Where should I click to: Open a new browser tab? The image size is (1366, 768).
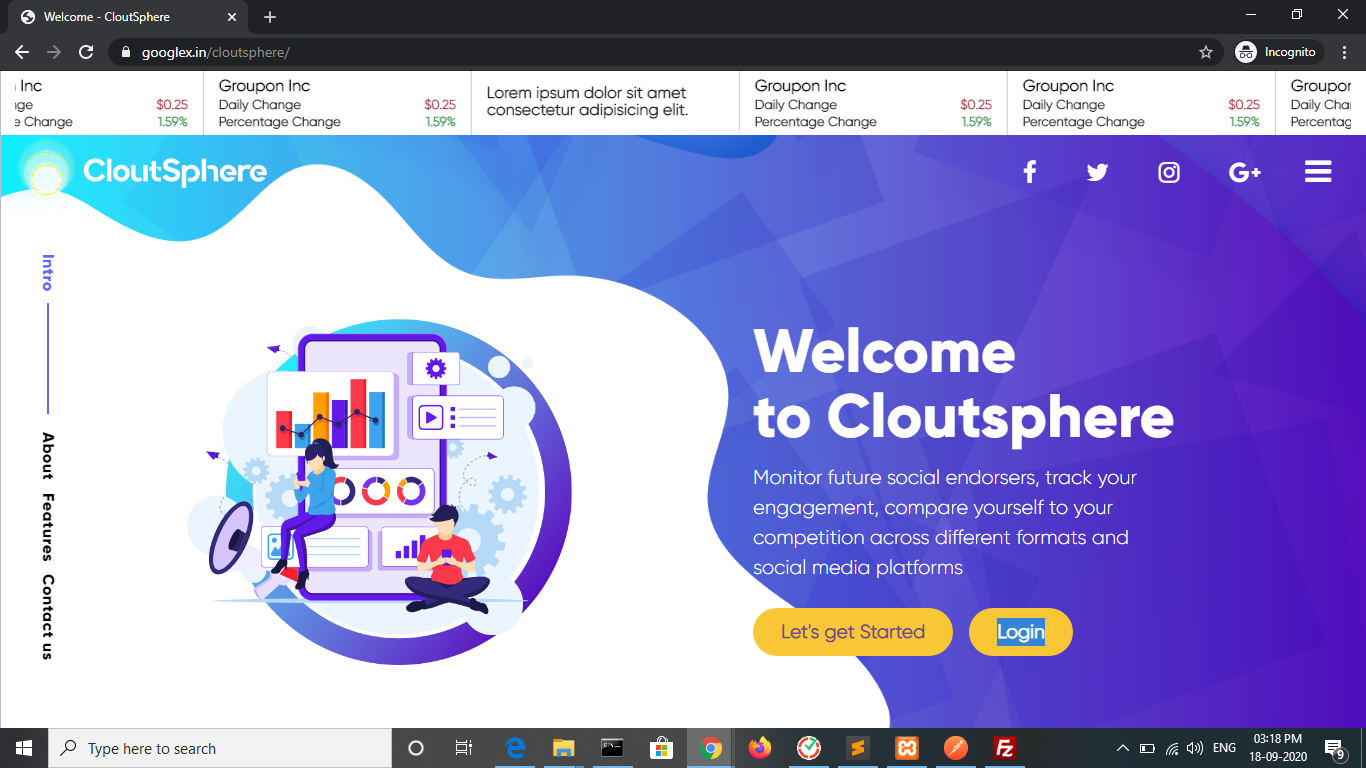(270, 17)
